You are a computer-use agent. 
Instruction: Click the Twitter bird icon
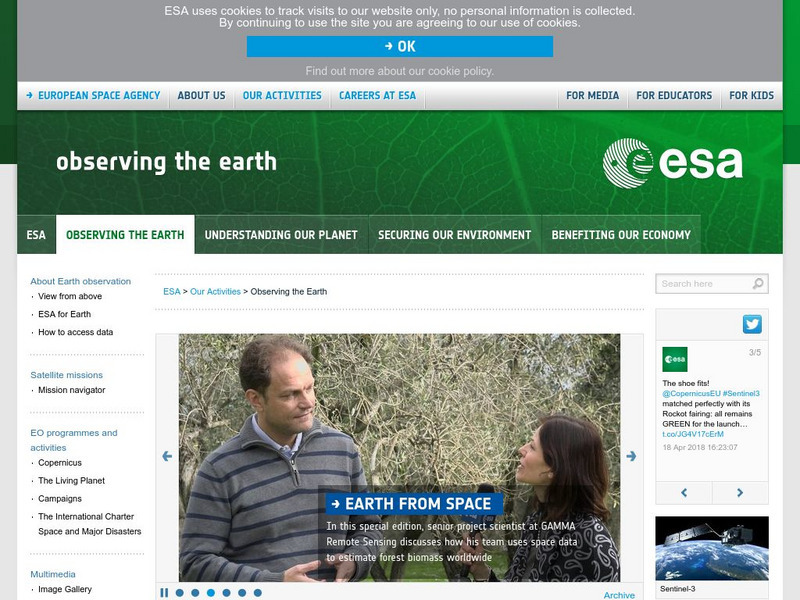coord(752,324)
